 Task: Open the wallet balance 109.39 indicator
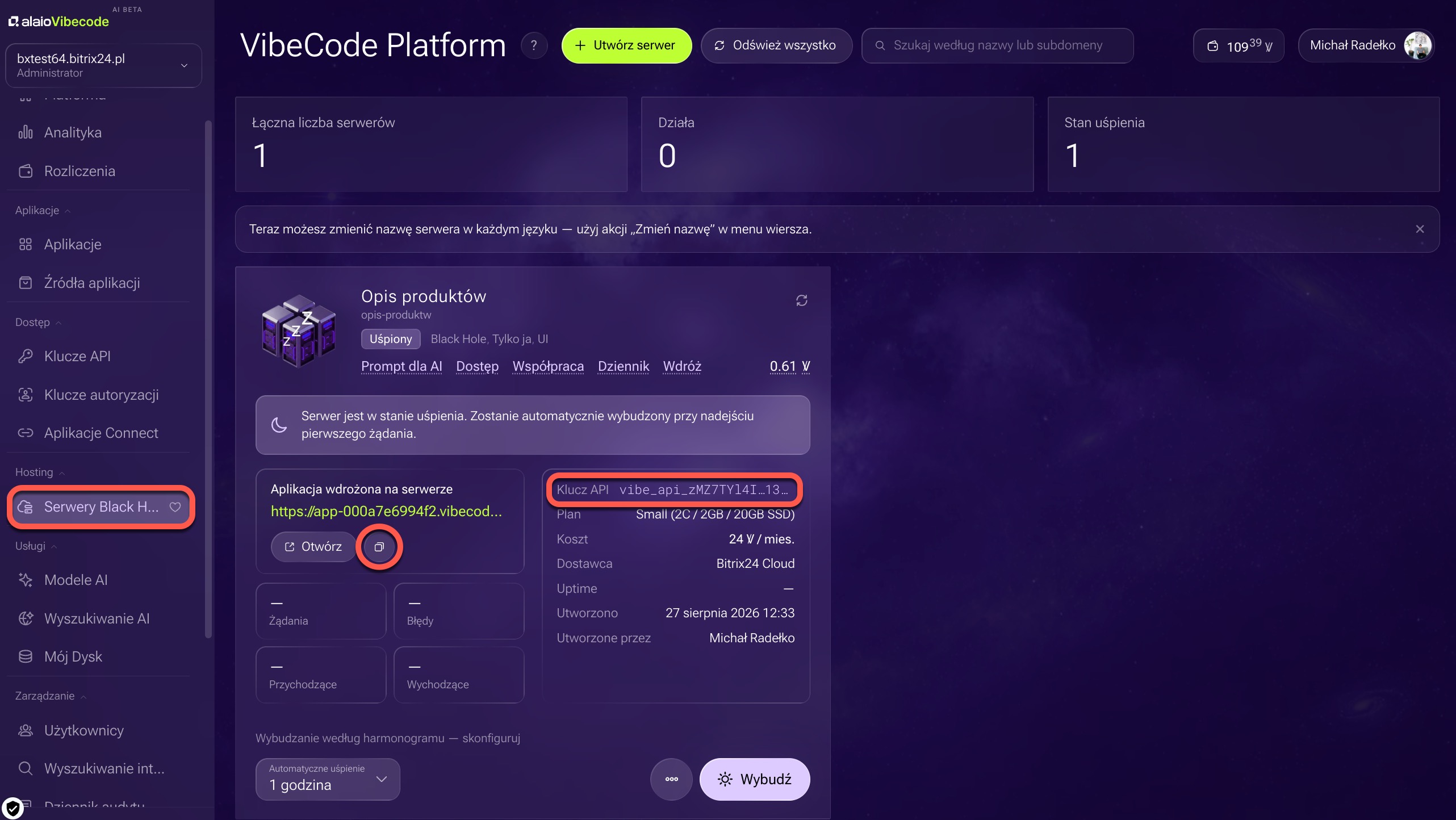(1238, 45)
